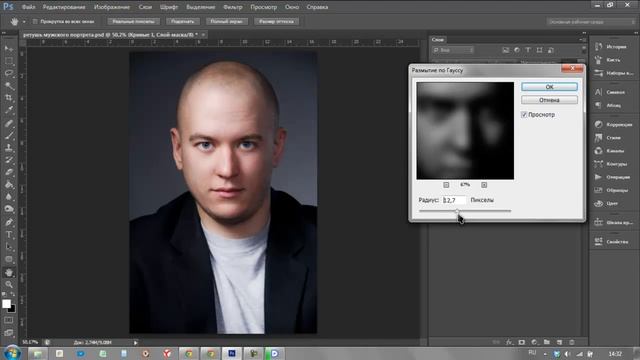Confirm Gaussian Blur with OK
This screenshot has height=360, width=640.
point(549,87)
